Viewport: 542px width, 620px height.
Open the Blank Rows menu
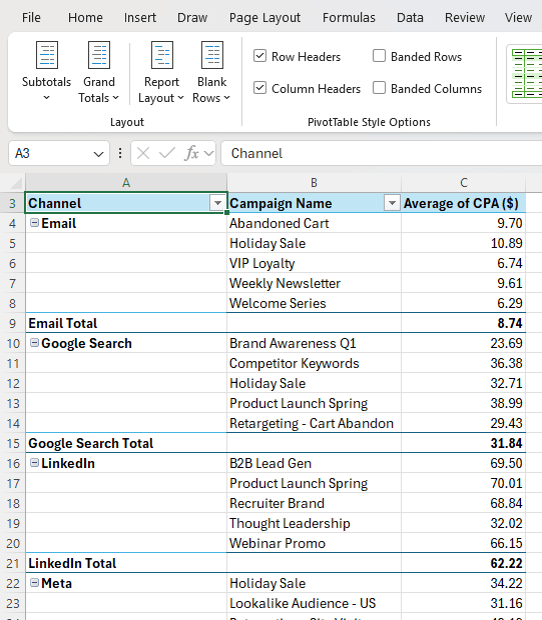click(x=212, y=71)
